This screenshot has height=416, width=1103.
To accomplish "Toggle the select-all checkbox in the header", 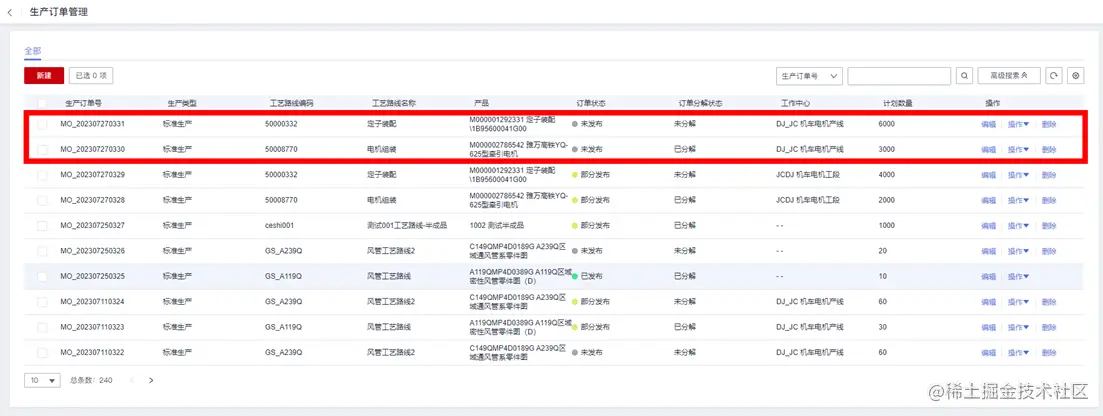I will (x=42, y=103).
